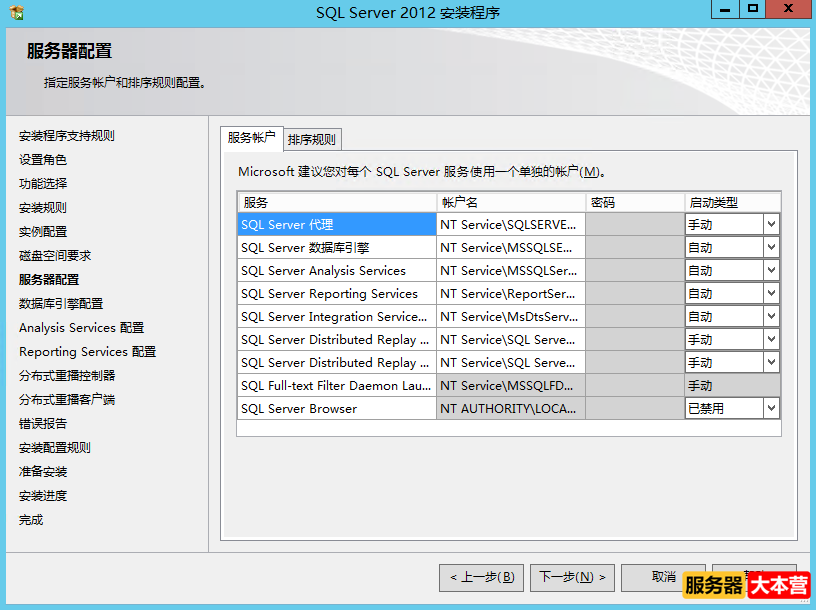Click password field for SQL Server 代理
This screenshot has height=610, width=816.
pyautogui.click(x=635, y=224)
